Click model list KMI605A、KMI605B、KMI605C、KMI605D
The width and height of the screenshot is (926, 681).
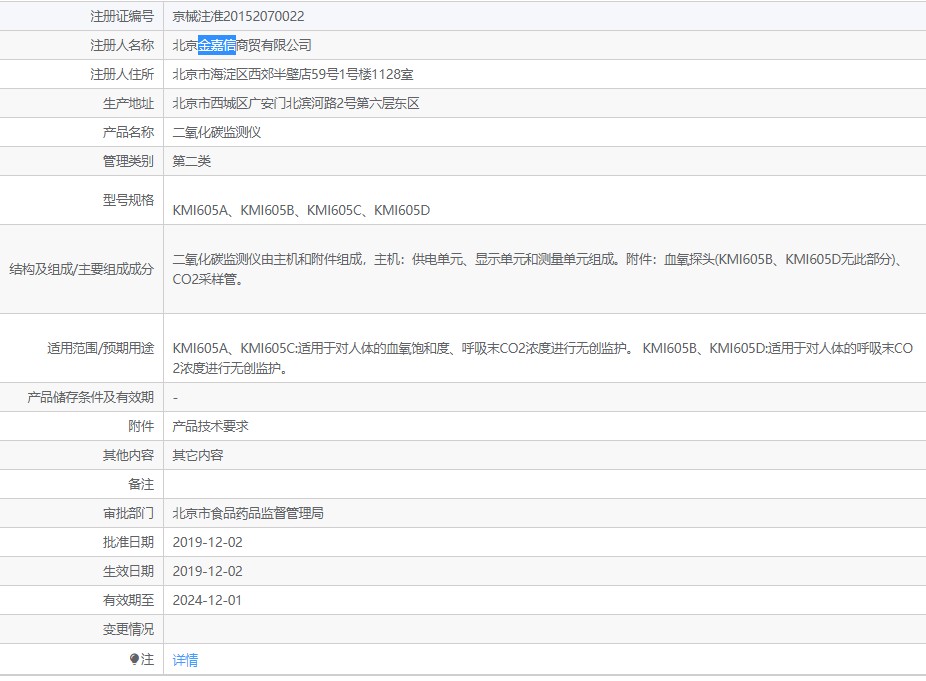pyautogui.click(x=301, y=210)
